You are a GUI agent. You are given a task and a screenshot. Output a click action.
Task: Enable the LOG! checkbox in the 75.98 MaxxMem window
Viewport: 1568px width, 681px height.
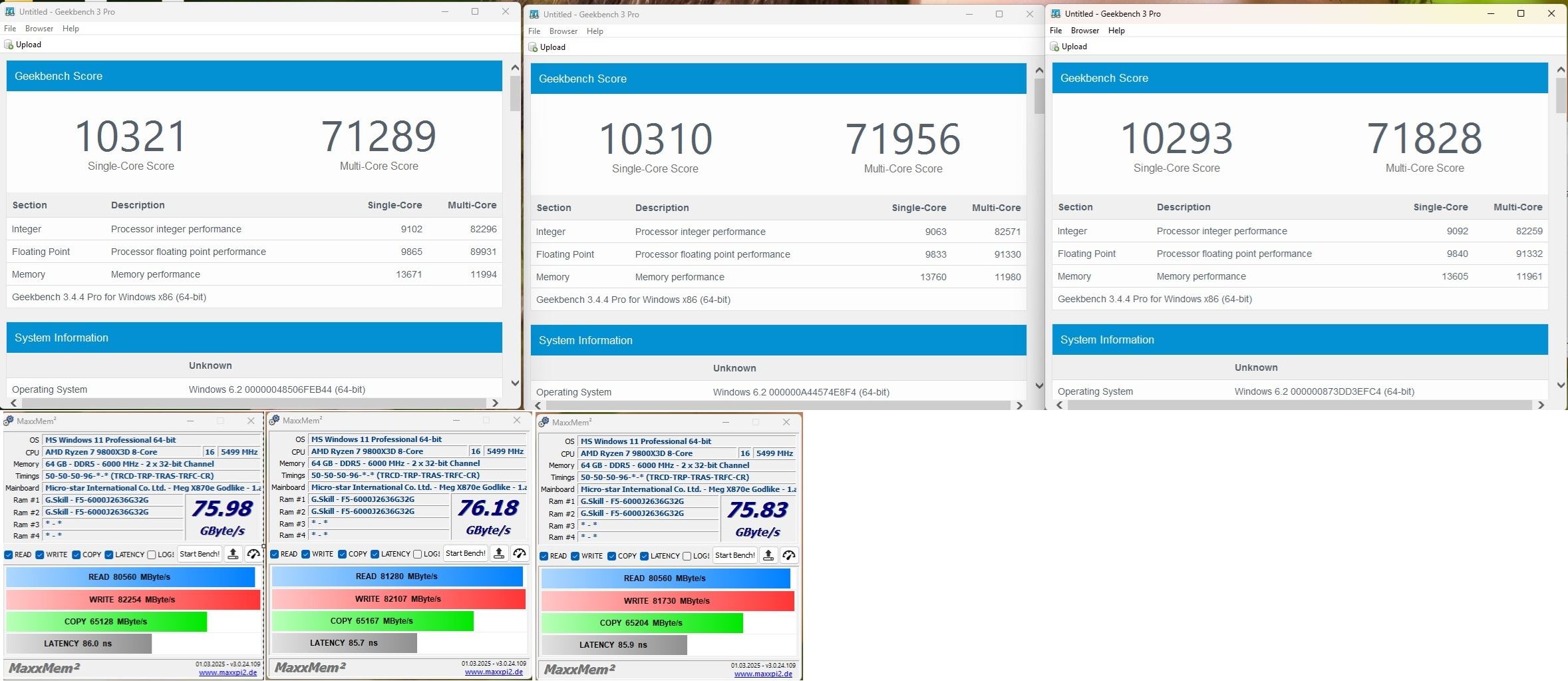[x=152, y=555]
